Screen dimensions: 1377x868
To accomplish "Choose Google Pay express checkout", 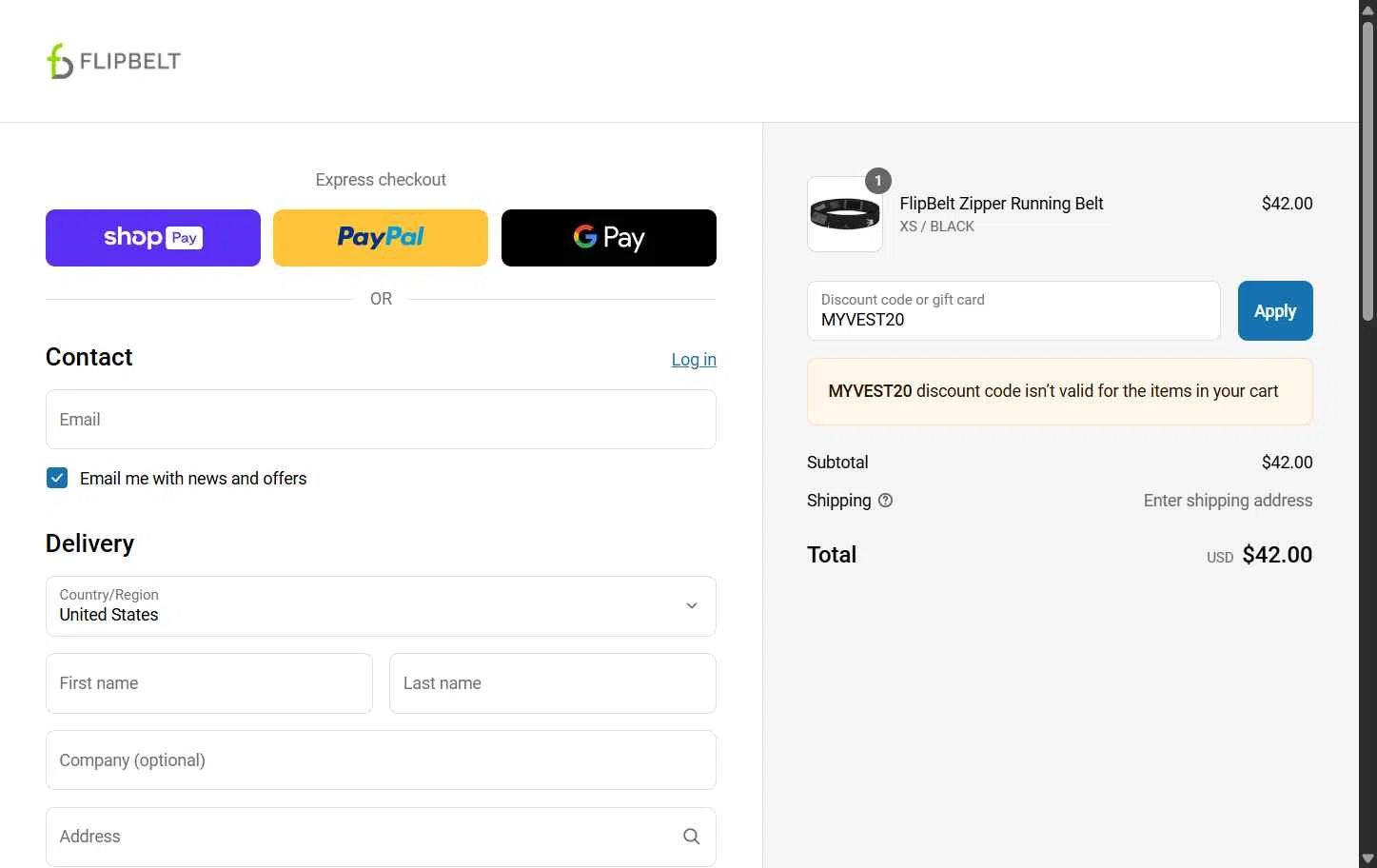I will coord(609,238).
